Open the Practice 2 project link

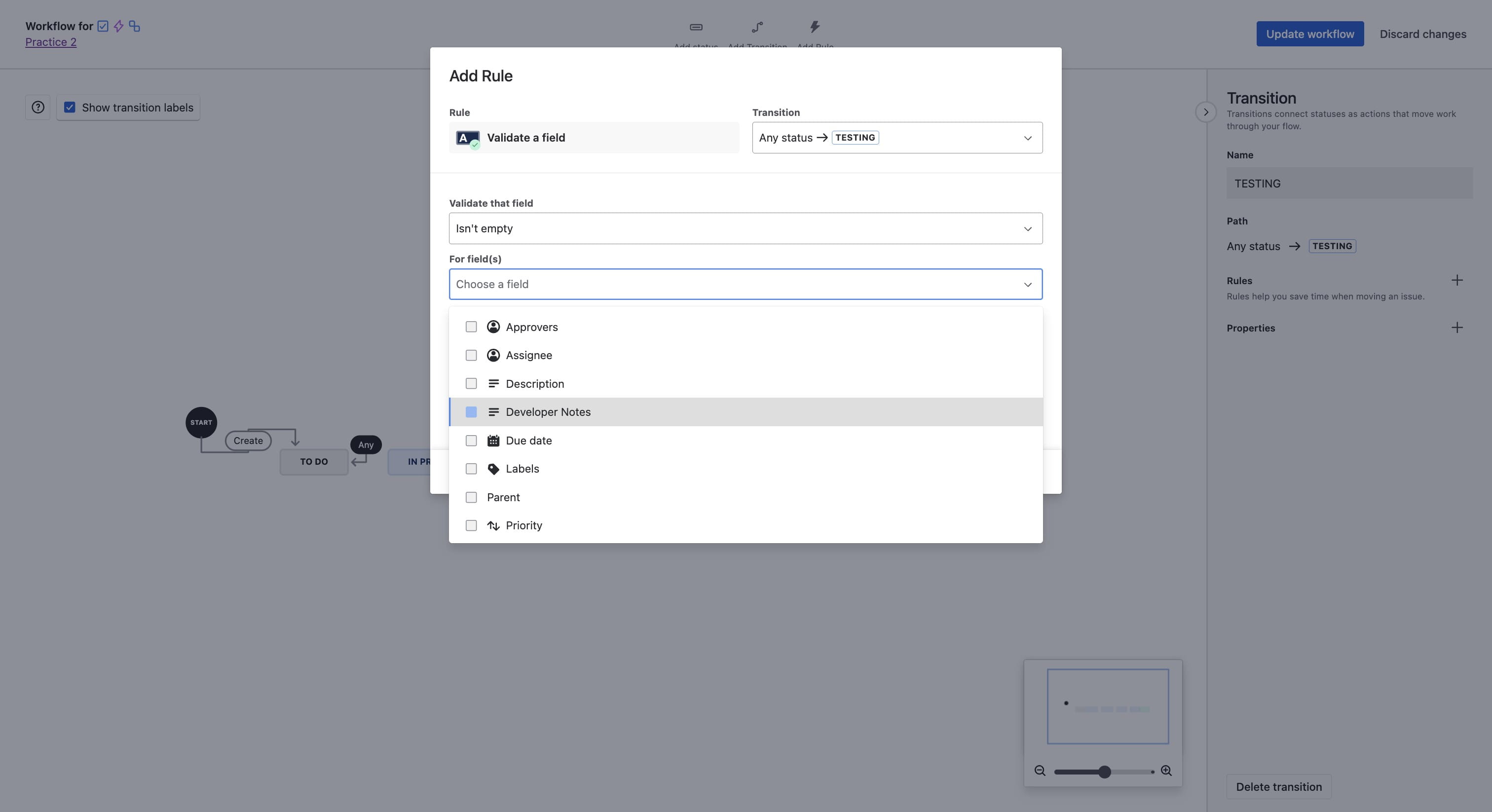[x=50, y=42]
